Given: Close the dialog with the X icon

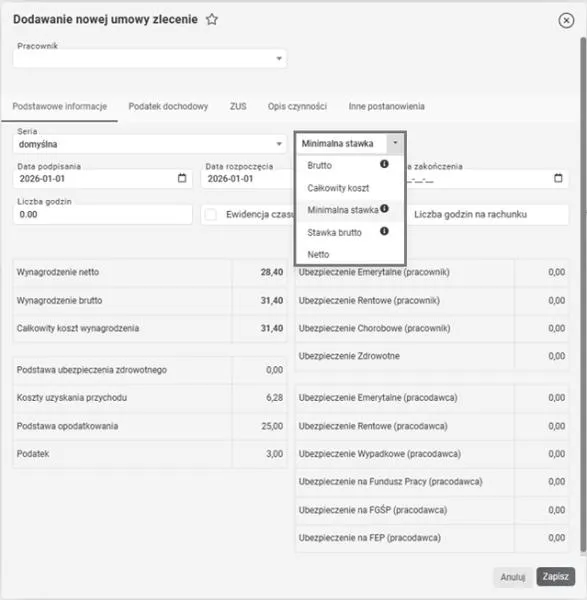Looking at the screenshot, I should [566, 20].
